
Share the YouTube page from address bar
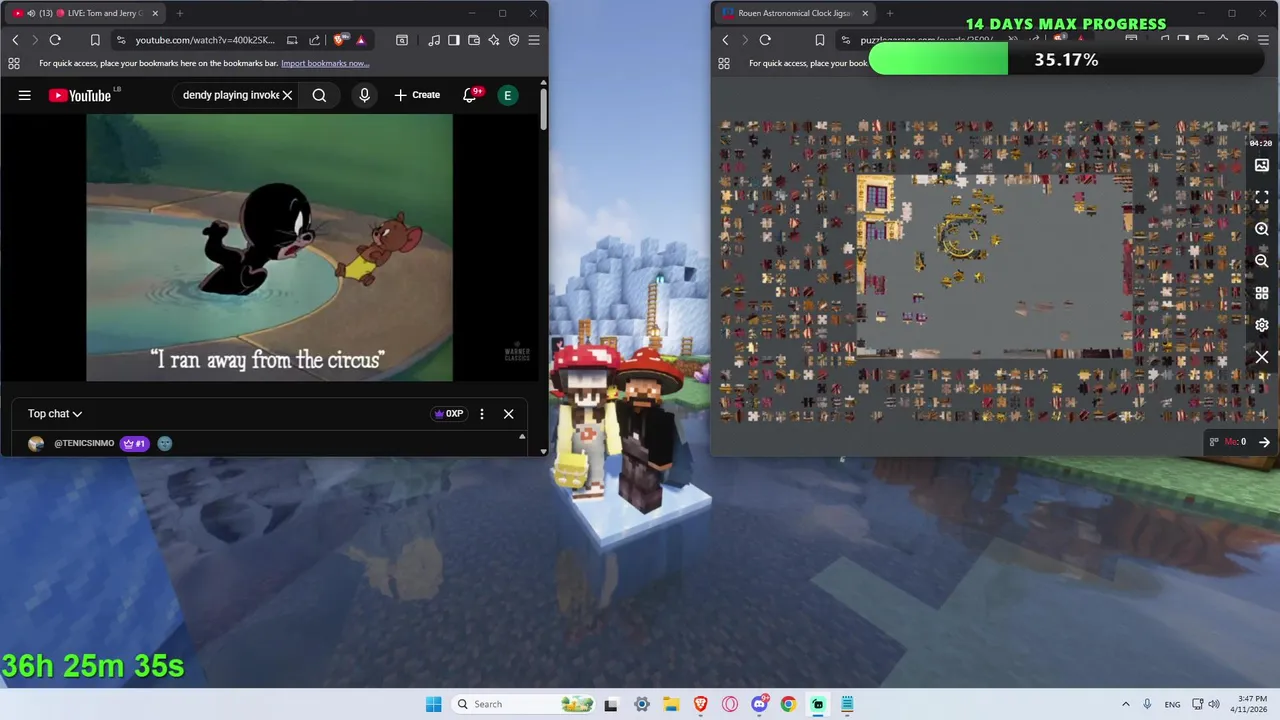tap(314, 40)
